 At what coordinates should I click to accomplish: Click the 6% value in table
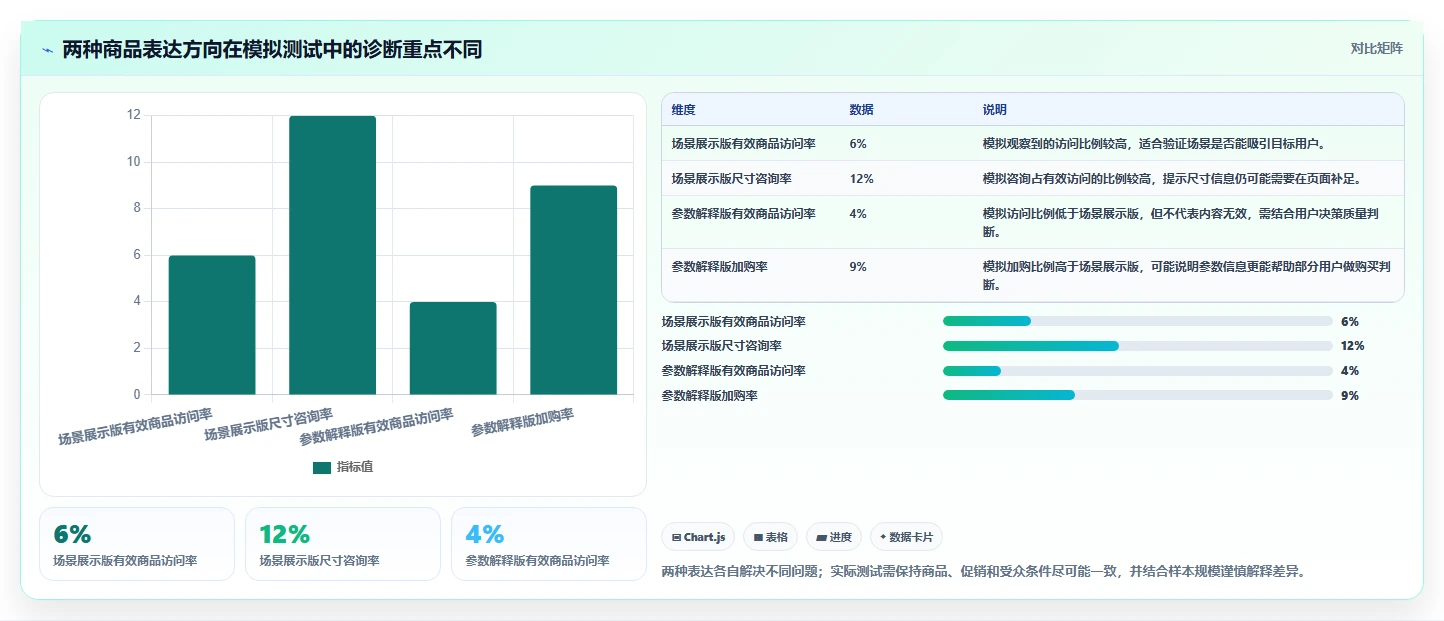tap(858, 143)
